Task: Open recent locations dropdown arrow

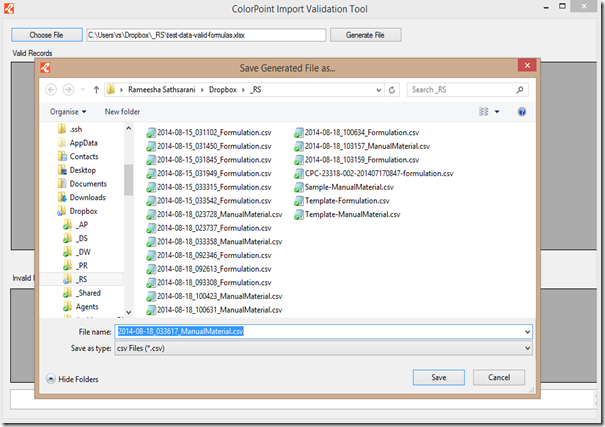Action: (x=83, y=90)
